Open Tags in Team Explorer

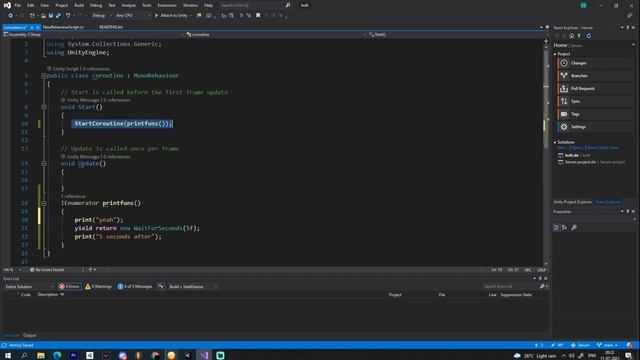click(x=596, y=114)
